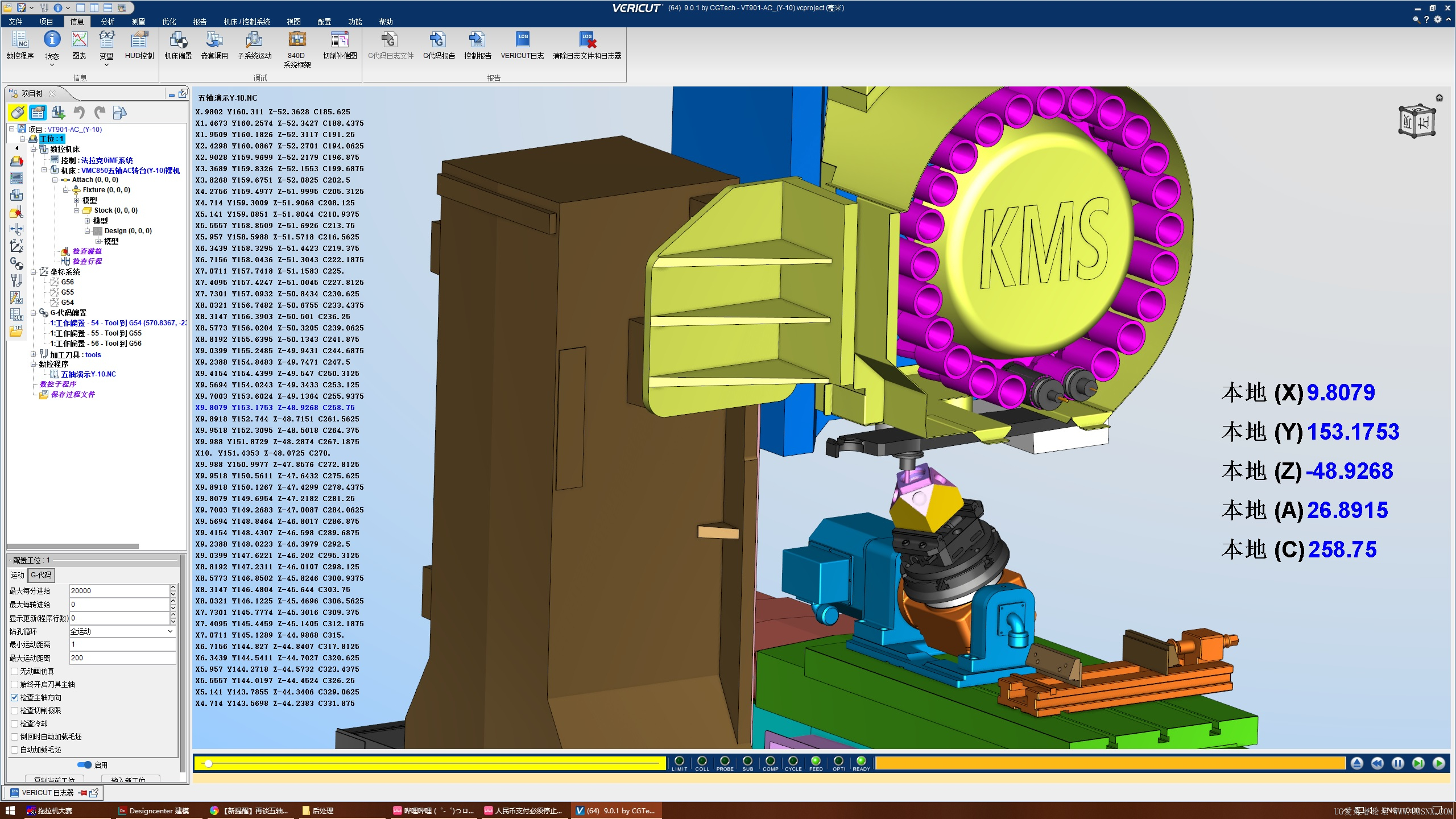
Task: Click the add-station icon in project tree toolbar
Action: 58,113
